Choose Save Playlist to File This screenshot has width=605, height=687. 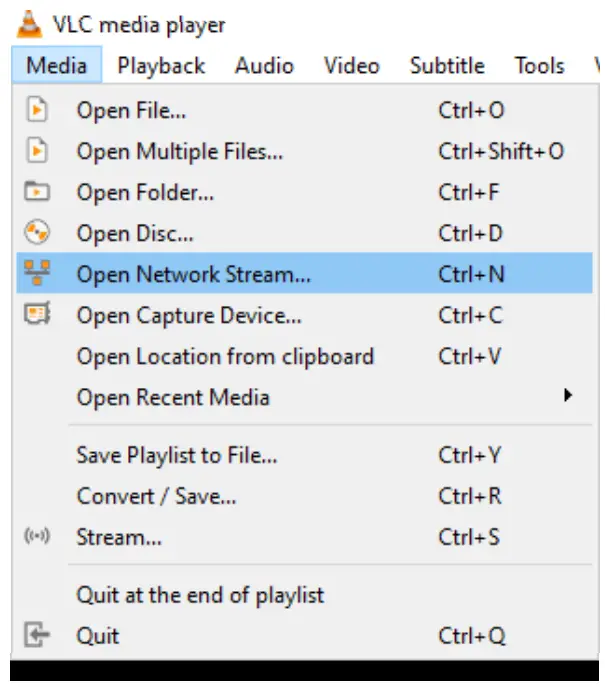click(177, 455)
